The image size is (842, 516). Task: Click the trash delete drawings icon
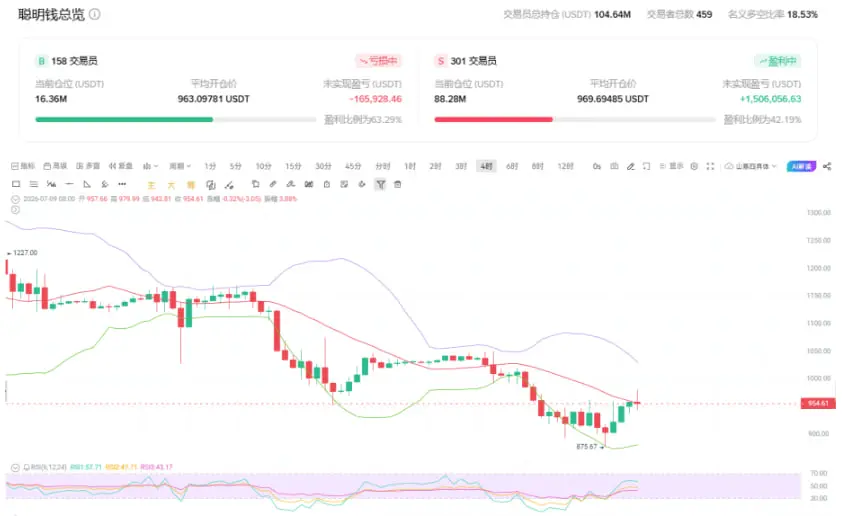point(397,184)
